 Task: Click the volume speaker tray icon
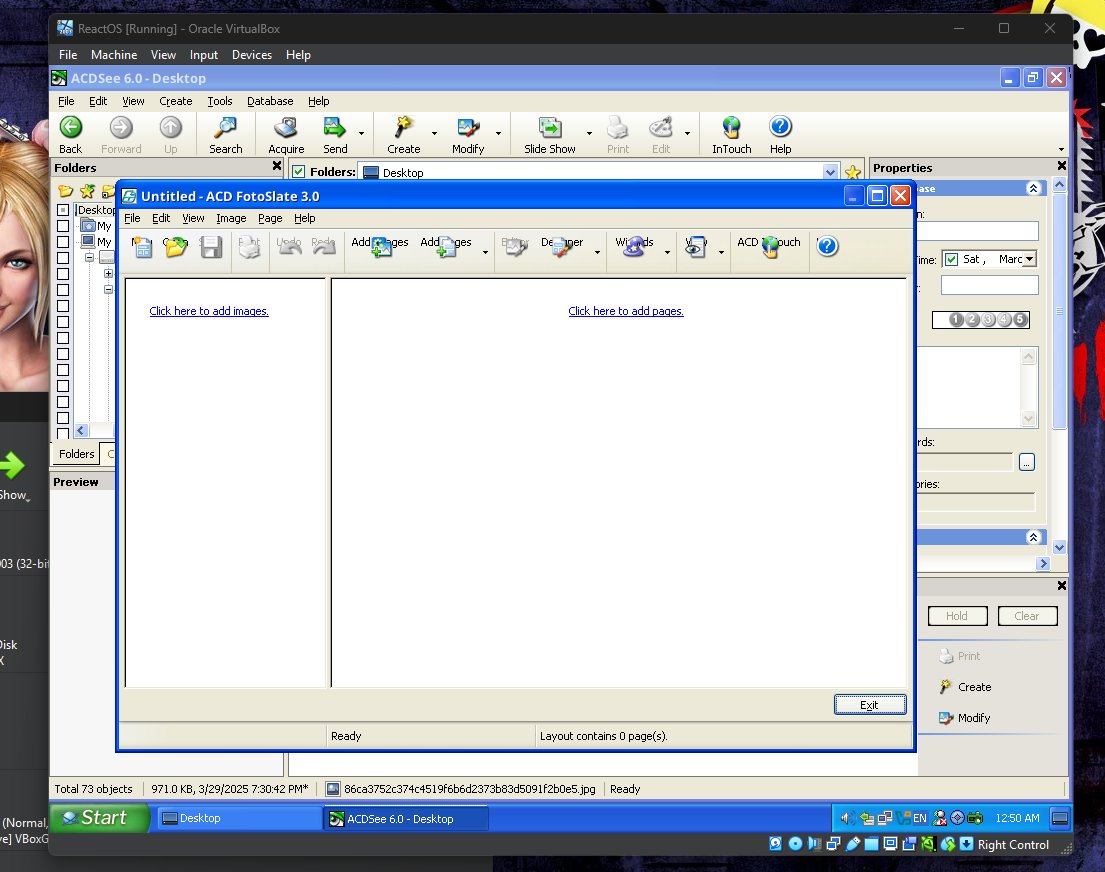pyautogui.click(x=846, y=818)
